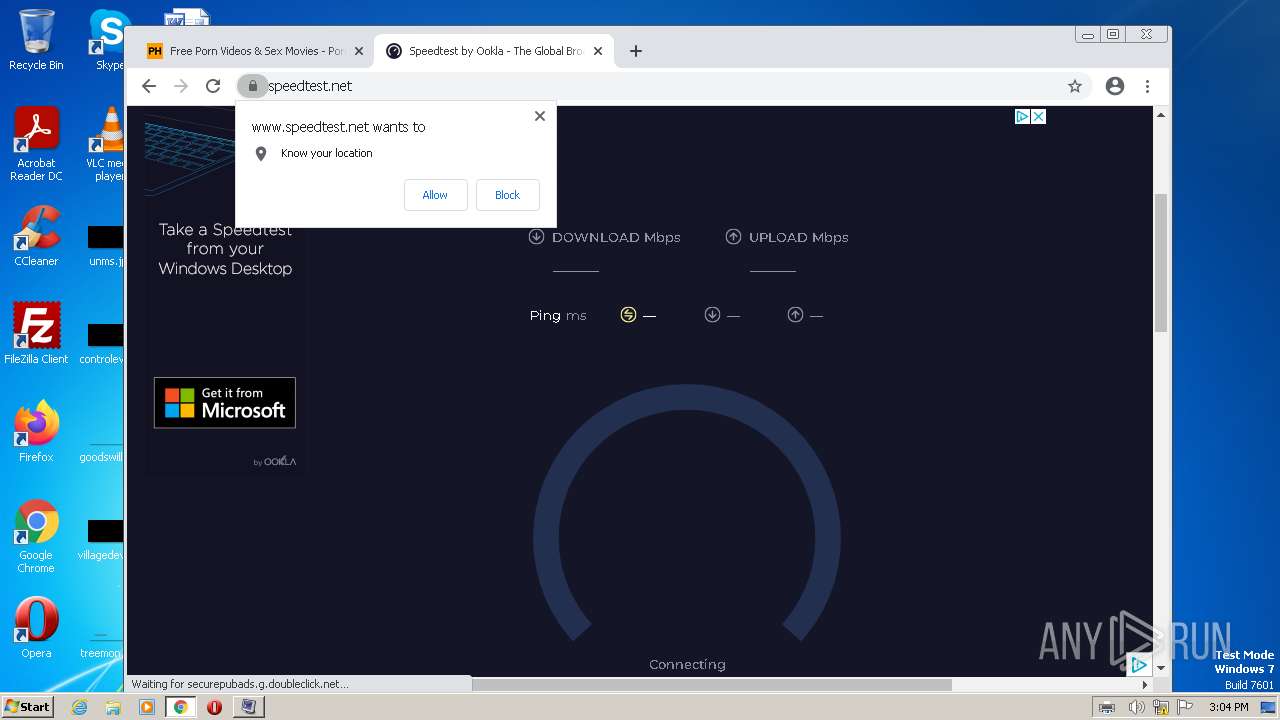Bookmark this page with the star icon
The width and height of the screenshot is (1280, 720).
tap(1075, 86)
